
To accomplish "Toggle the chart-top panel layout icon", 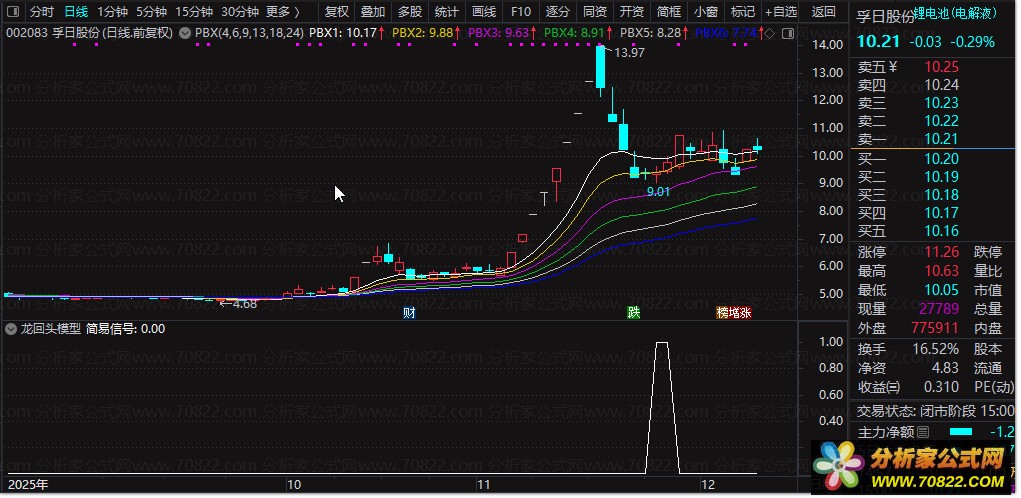I will point(787,33).
